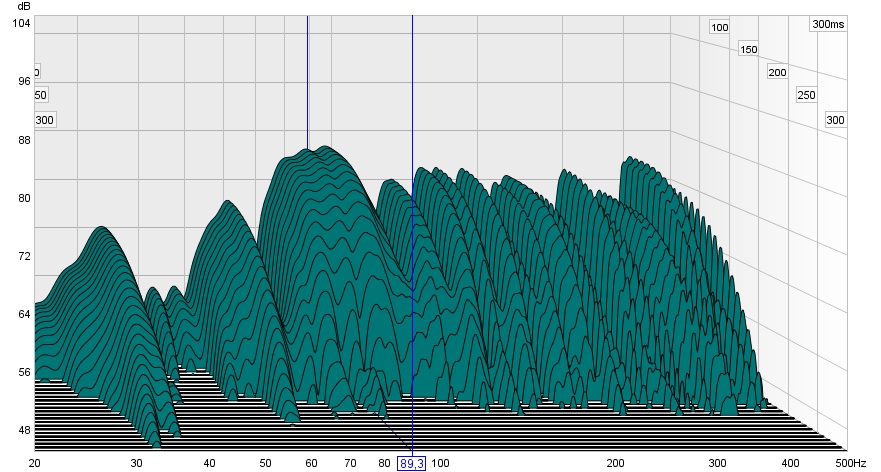
Task: Click the 56 value on the dB axis
Action: [24, 373]
